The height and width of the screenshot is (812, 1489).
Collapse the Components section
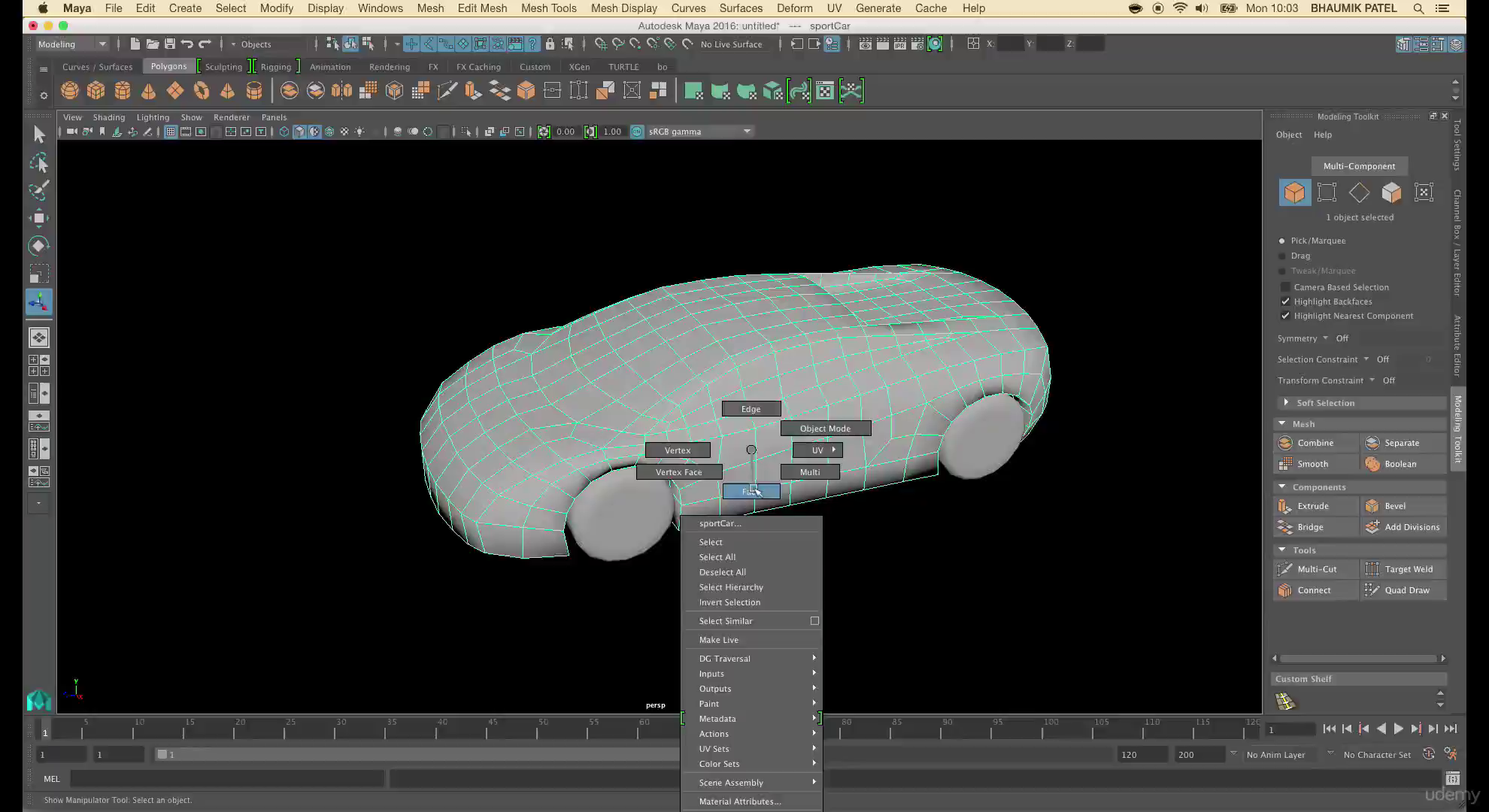(x=1282, y=487)
